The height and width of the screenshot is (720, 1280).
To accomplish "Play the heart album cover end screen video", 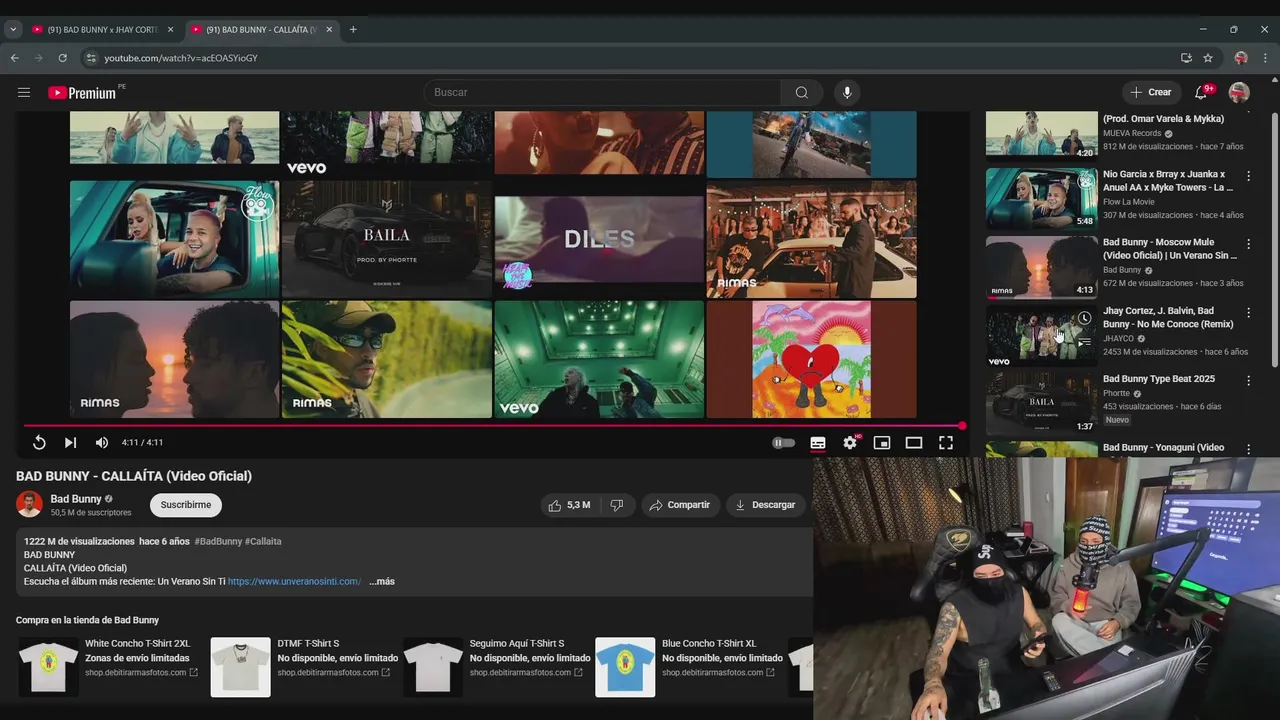I will [x=811, y=359].
